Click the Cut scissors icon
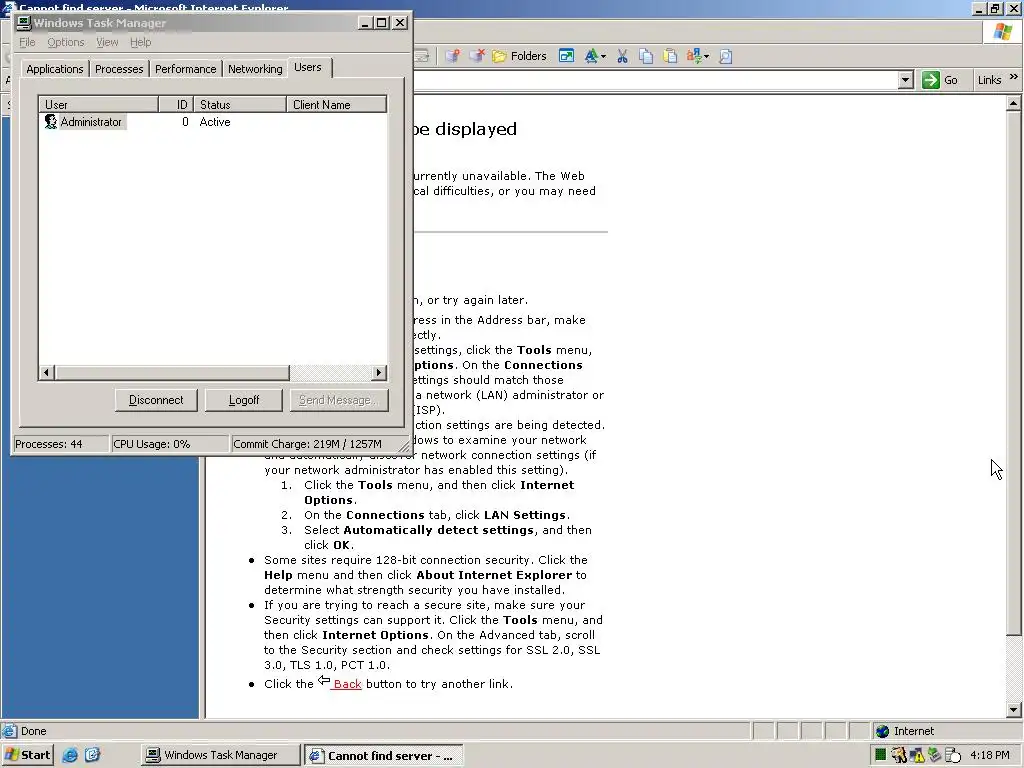Image resolution: width=1024 pixels, height=768 pixels. click(622, 56)
